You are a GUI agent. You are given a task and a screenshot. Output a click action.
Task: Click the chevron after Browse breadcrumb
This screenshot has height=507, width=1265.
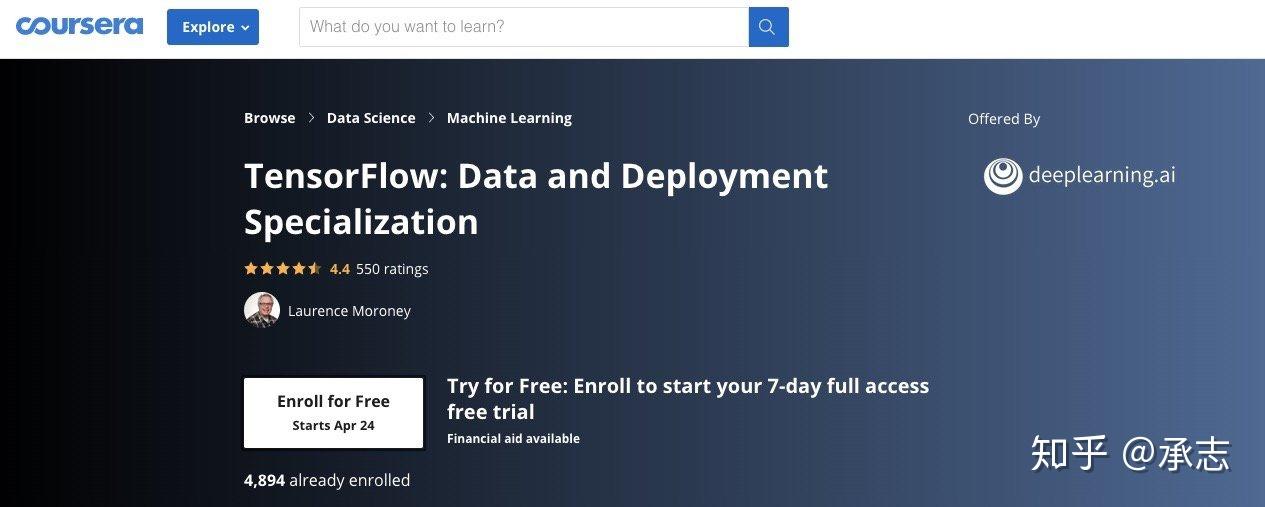tap(311, 118)
